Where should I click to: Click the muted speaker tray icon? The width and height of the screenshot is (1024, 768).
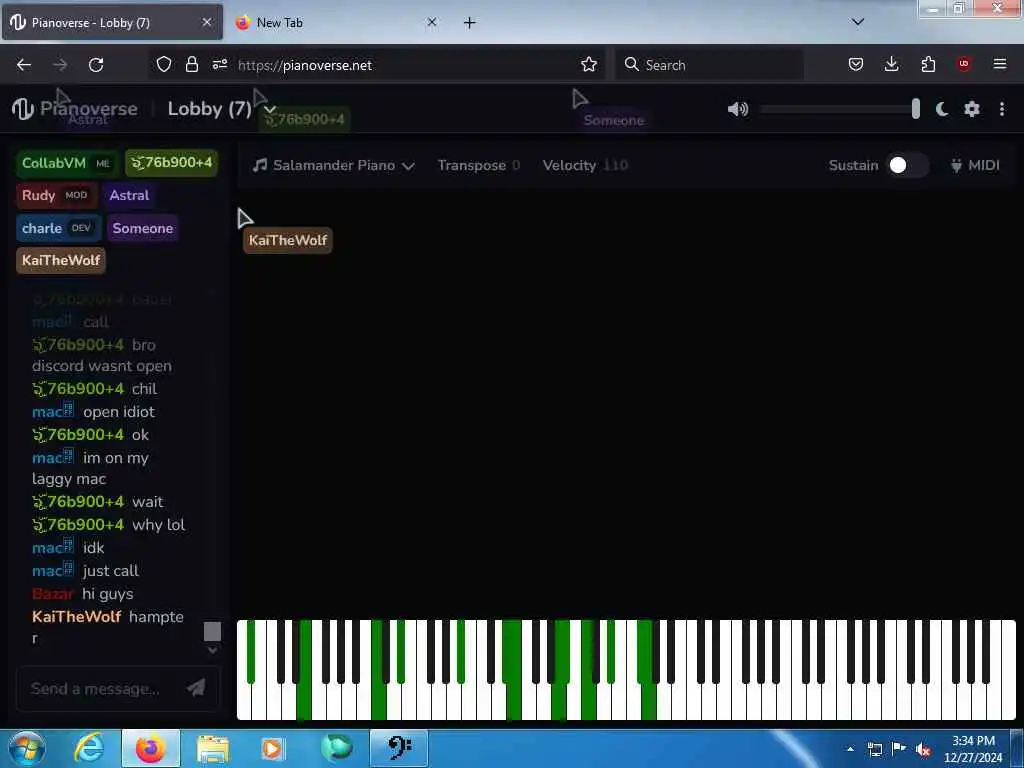923,750
